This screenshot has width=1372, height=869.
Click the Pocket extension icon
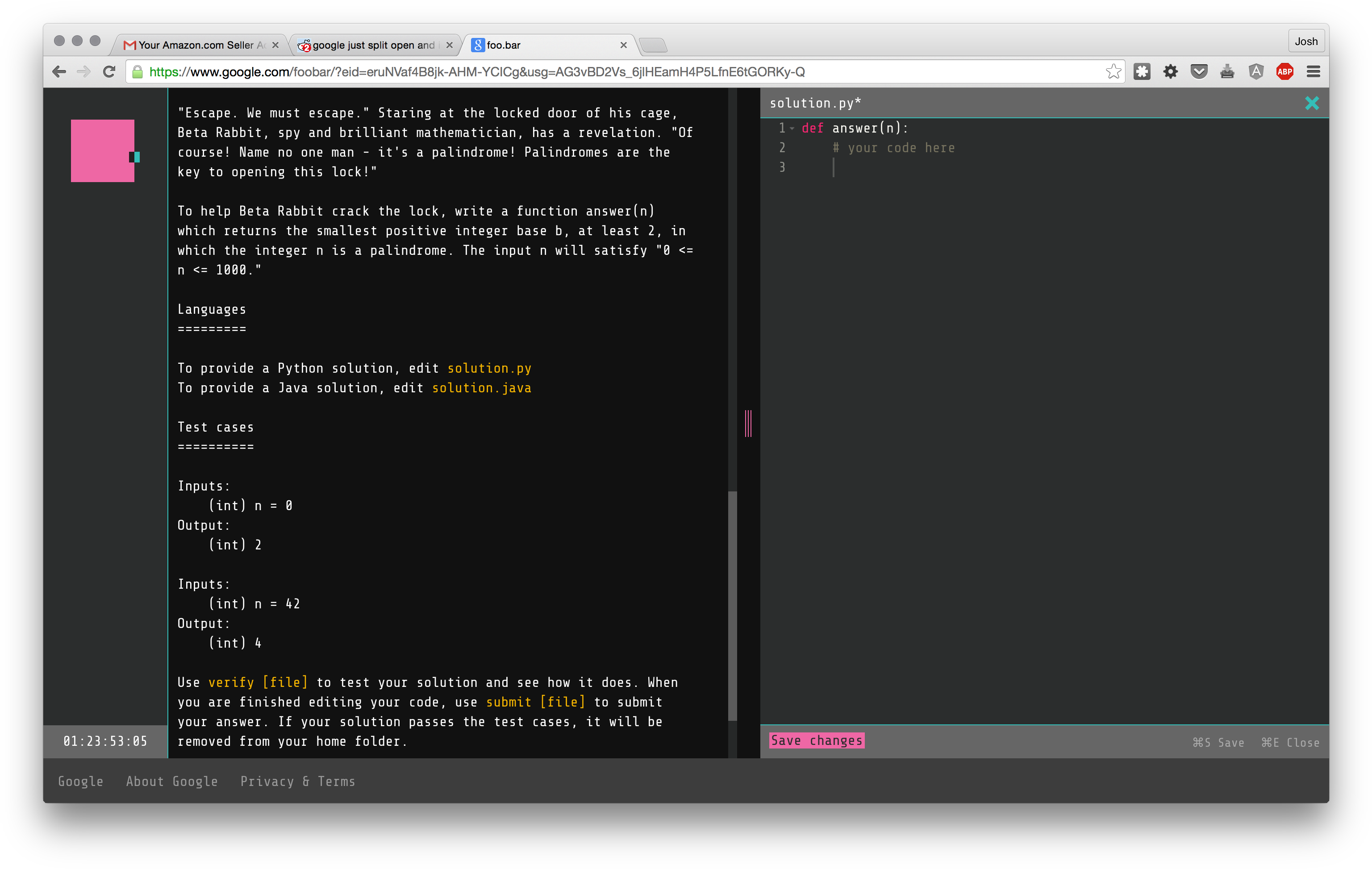point(1199,72)
